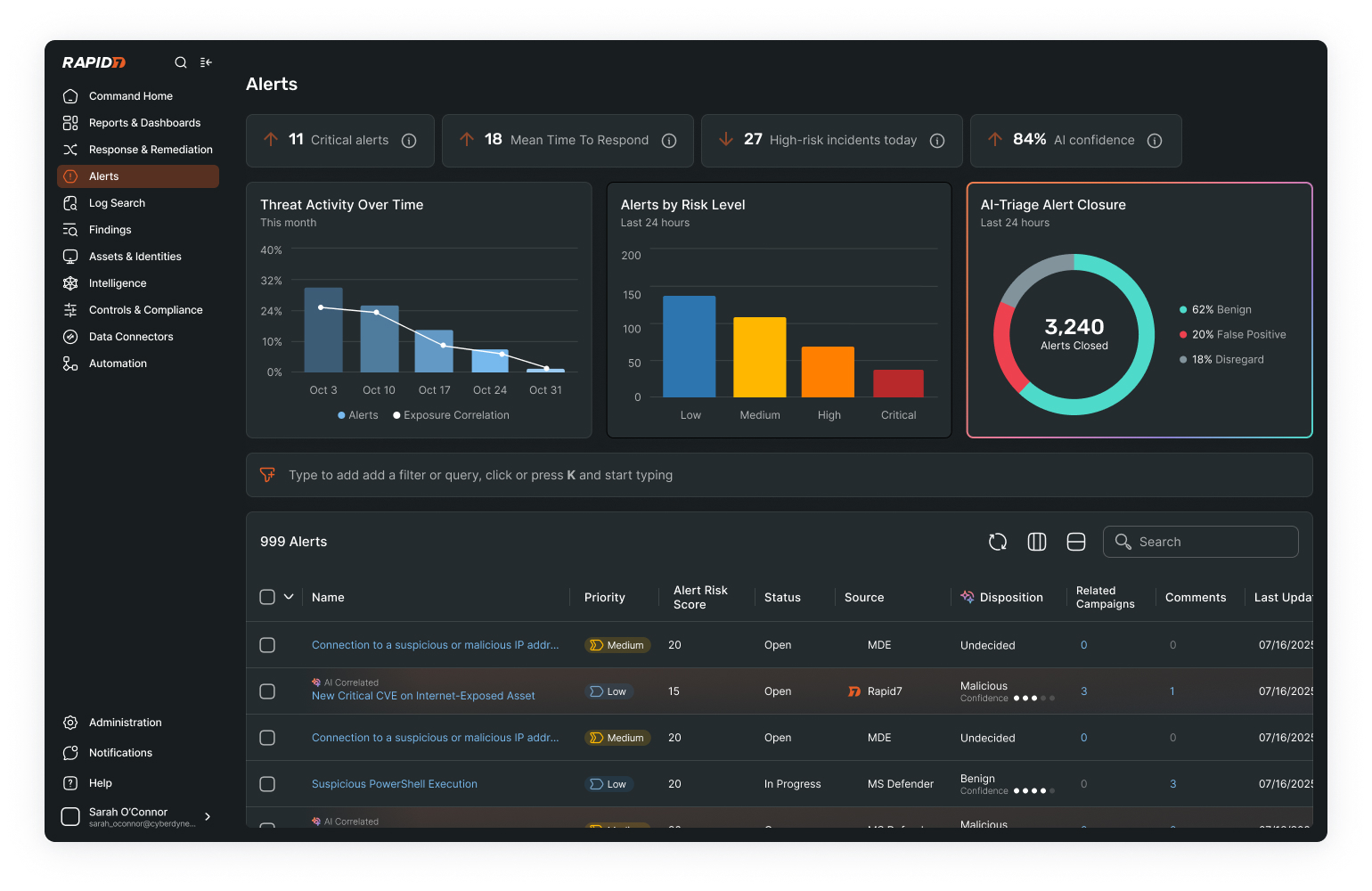
Task: Click the Log Search document icon
Action: tap(70, 203)
